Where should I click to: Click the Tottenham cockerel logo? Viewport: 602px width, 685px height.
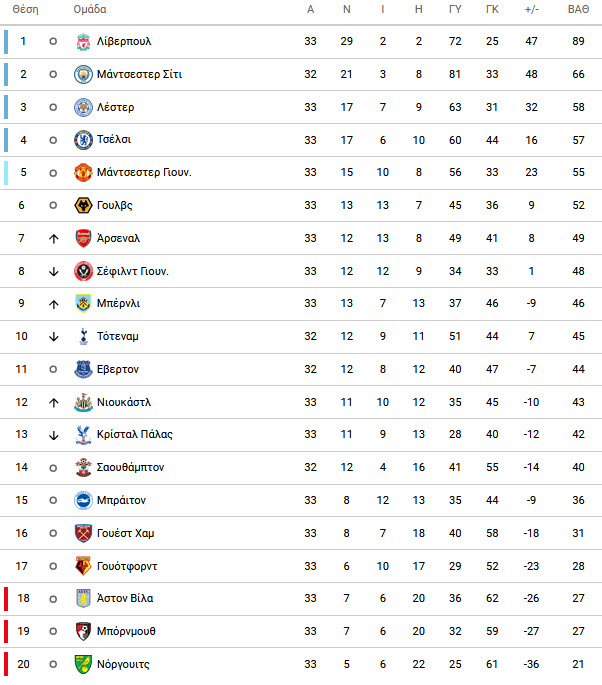[x=83, y=336]
